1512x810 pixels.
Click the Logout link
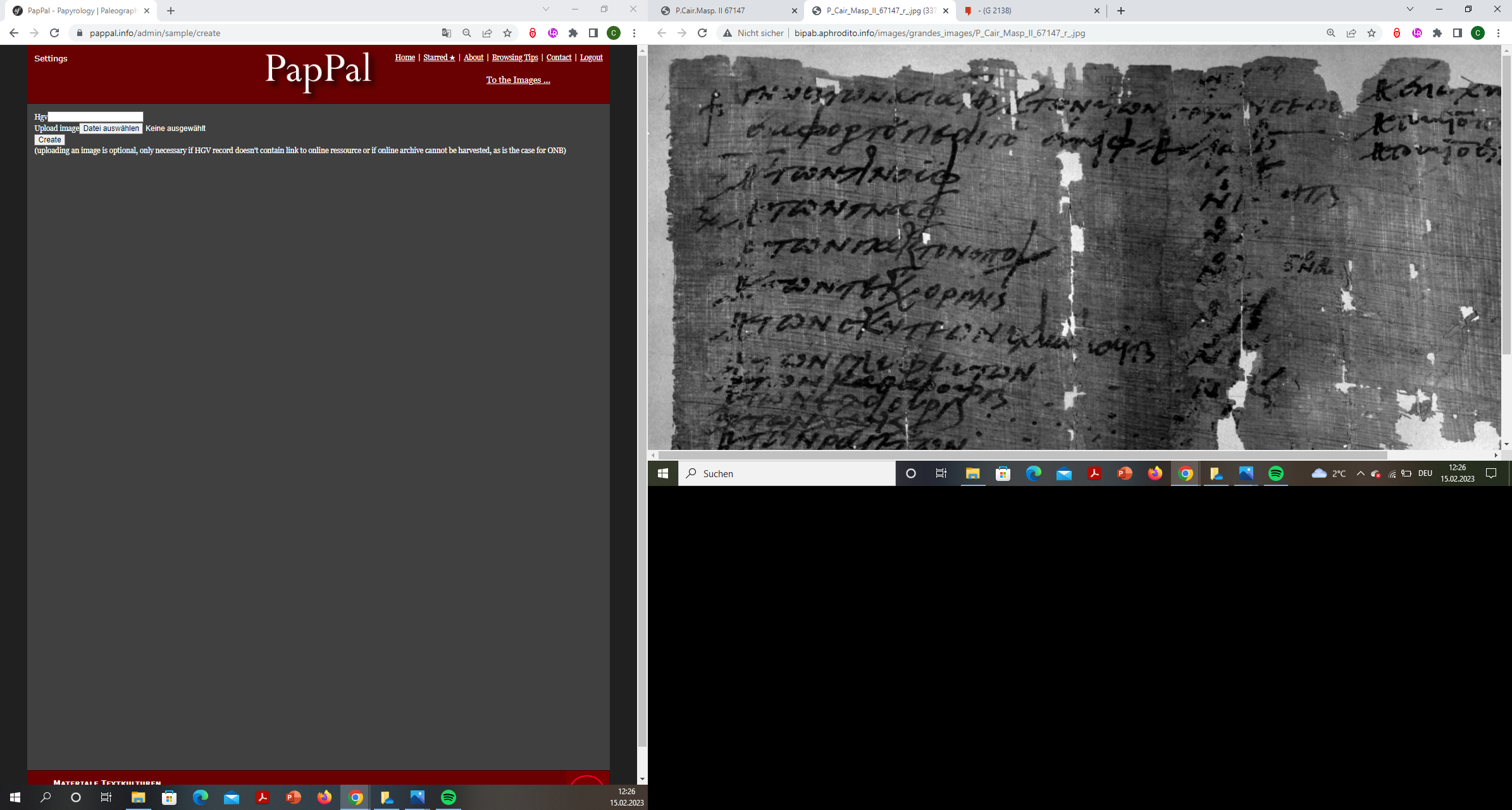pyautogui.click(x=591, y=58)
